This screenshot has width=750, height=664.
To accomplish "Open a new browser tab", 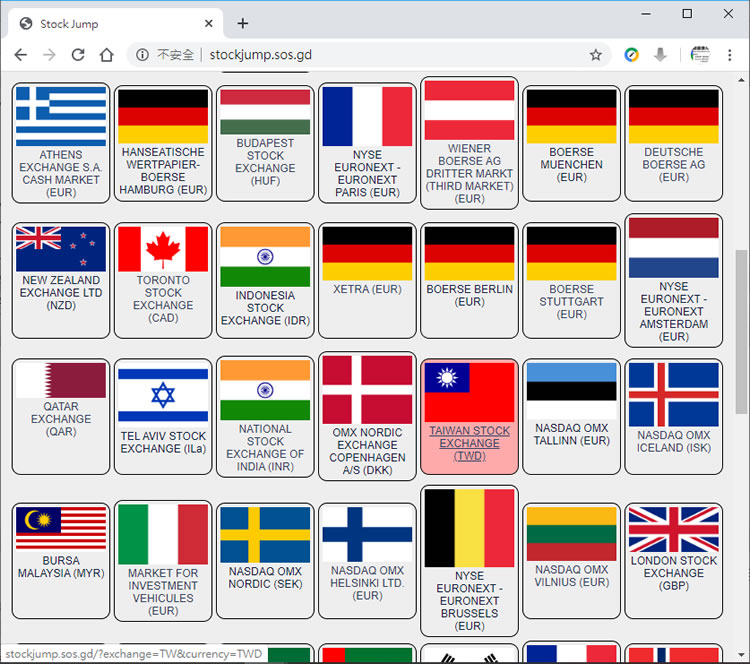I will (x=243, y=23).
